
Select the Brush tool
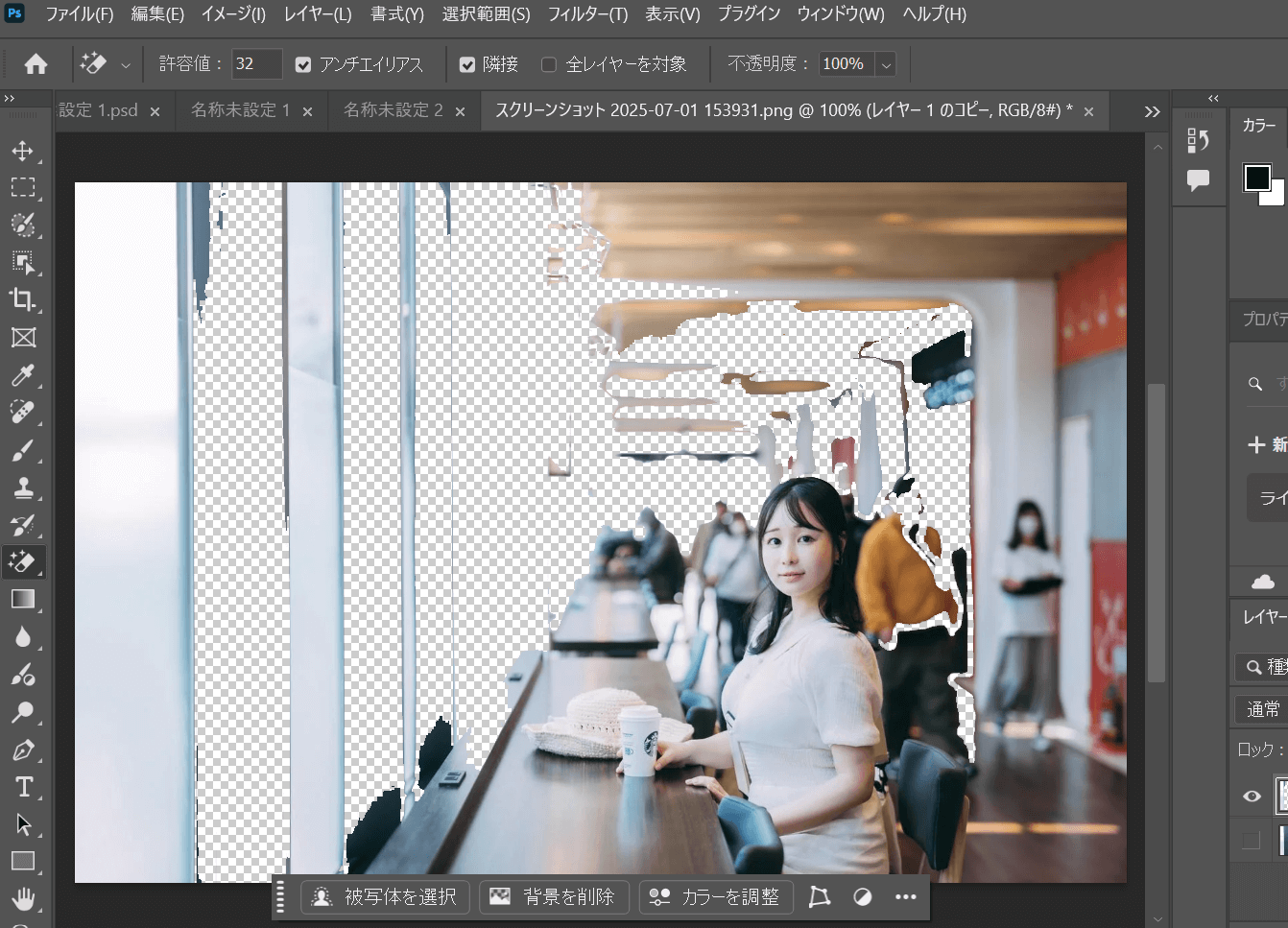coord(23,449)
